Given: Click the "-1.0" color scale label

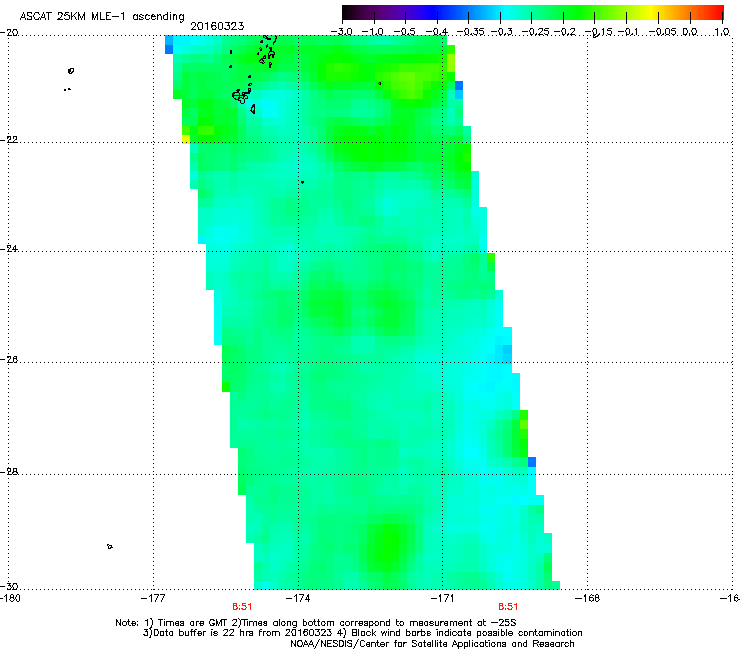Looking at the screenshot, I should click(372, 32).
